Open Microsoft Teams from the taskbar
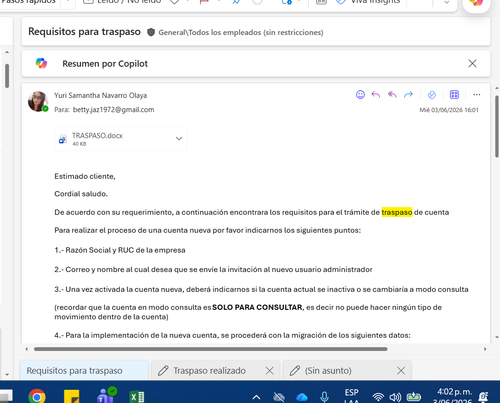The width and height of the screenshot is (500, 403). pyautogui.click(x=107, y=395)
